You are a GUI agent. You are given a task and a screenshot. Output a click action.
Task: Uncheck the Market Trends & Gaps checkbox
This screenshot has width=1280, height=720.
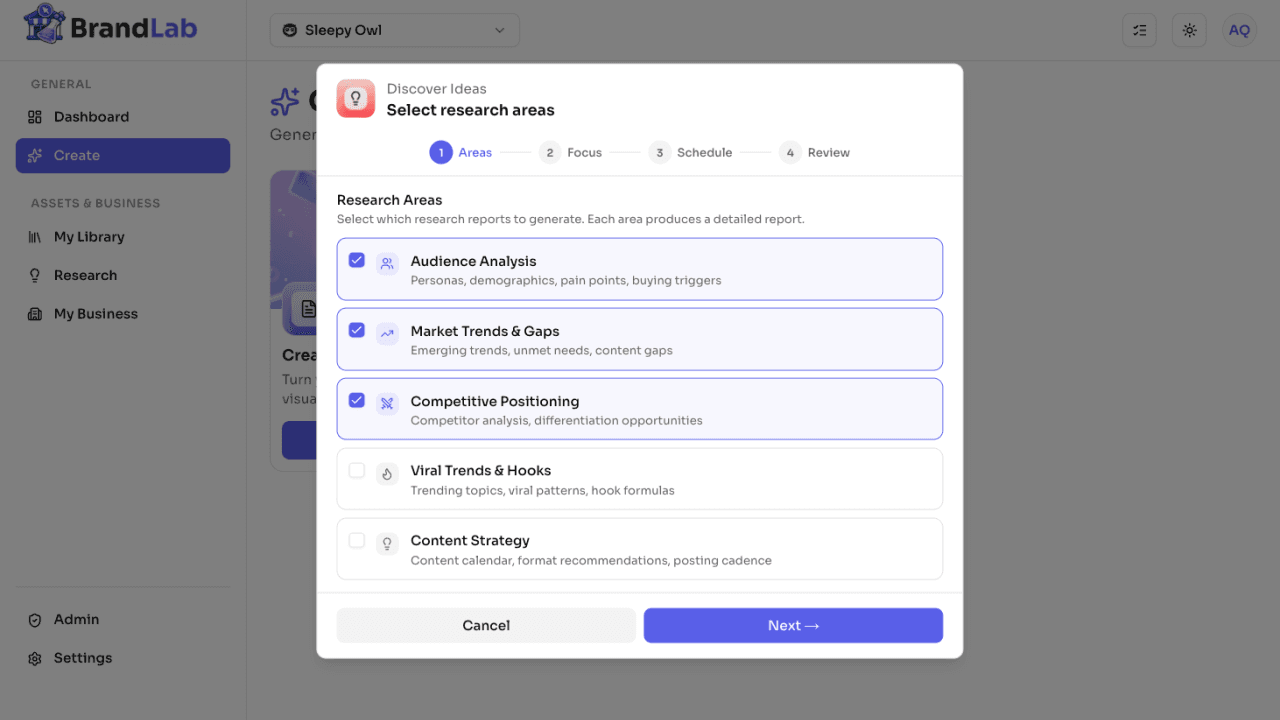coord(356,330)
